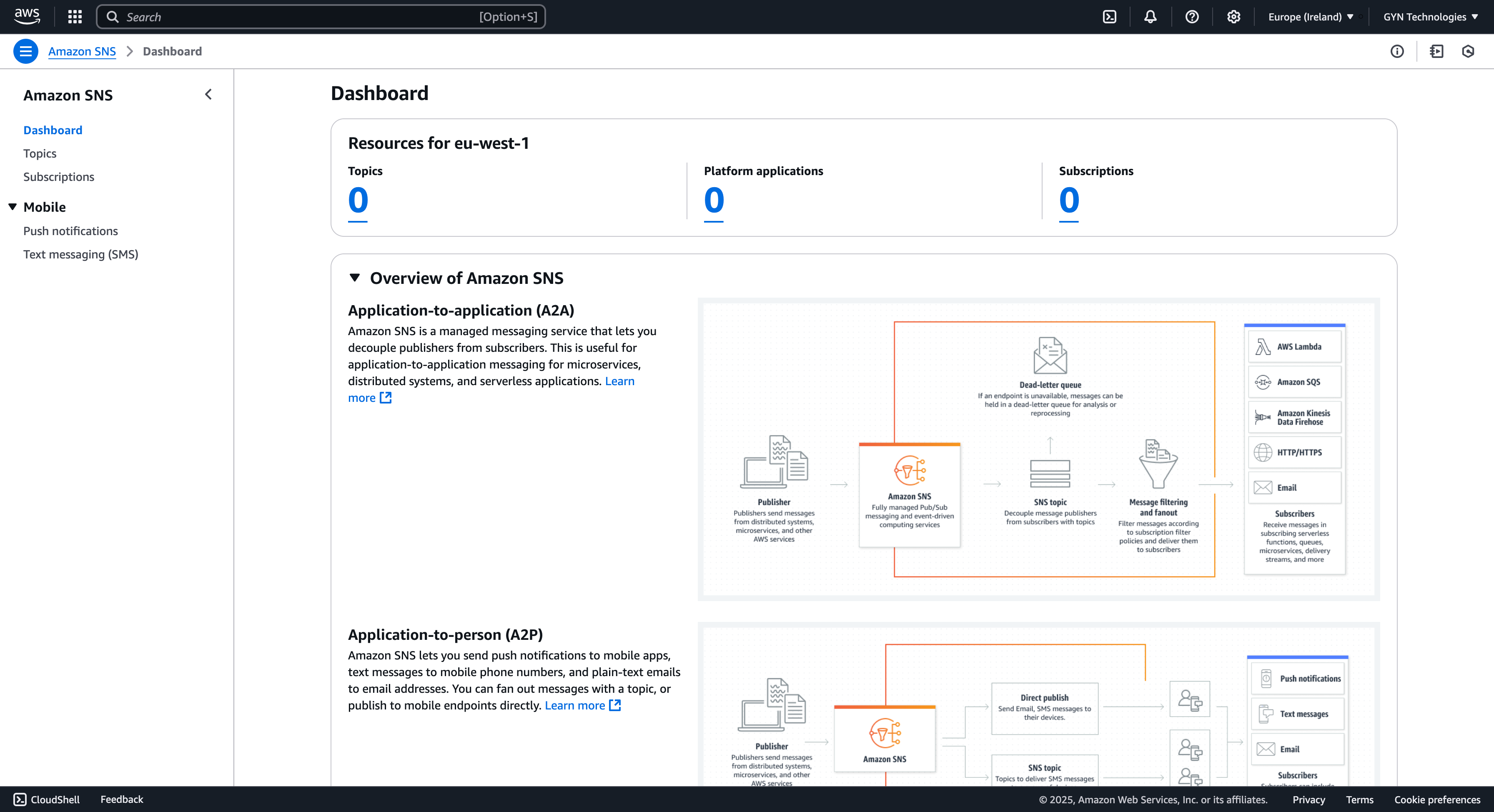Open the page info icon near breadcrumb
This screenshot has height=812, width=1494.
(x=1397, y=51)
